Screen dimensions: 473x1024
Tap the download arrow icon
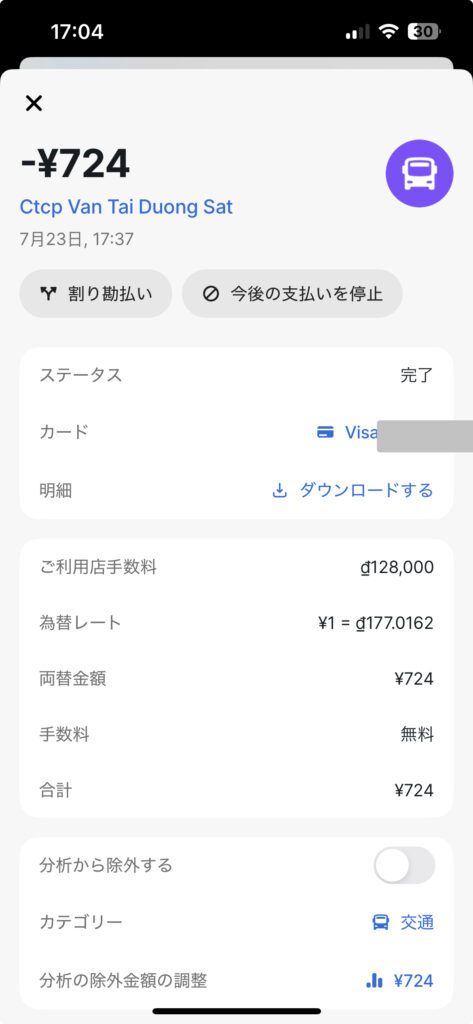tap(280, 490)
